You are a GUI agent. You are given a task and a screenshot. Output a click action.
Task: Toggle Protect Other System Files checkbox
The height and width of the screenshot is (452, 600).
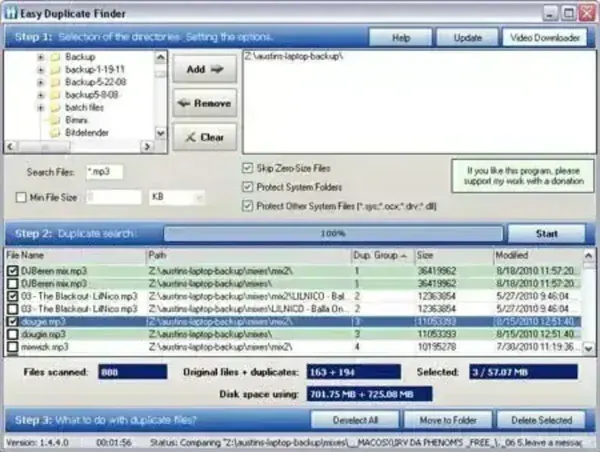[x=248, y=206]
